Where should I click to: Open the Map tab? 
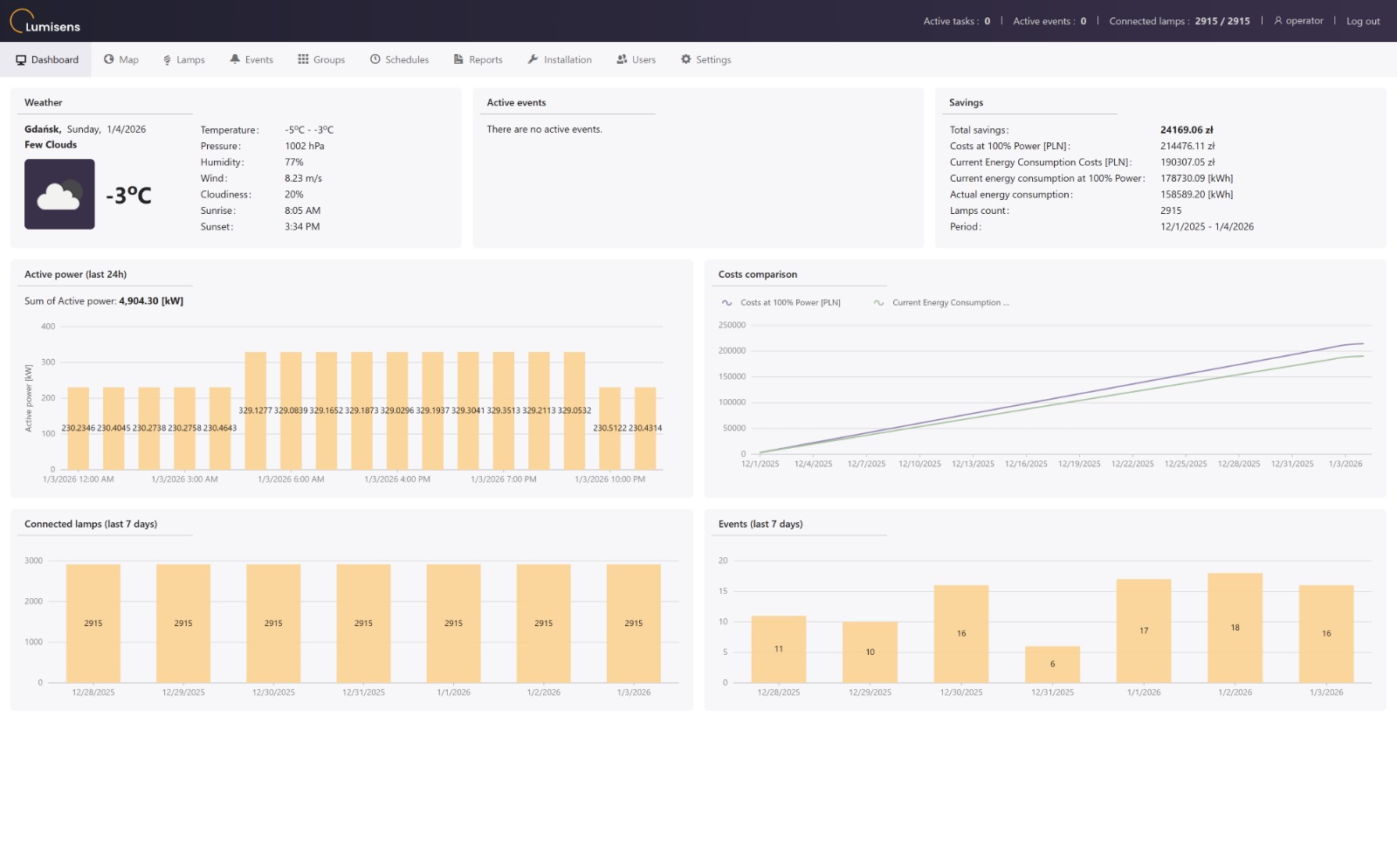pos(121,59)
